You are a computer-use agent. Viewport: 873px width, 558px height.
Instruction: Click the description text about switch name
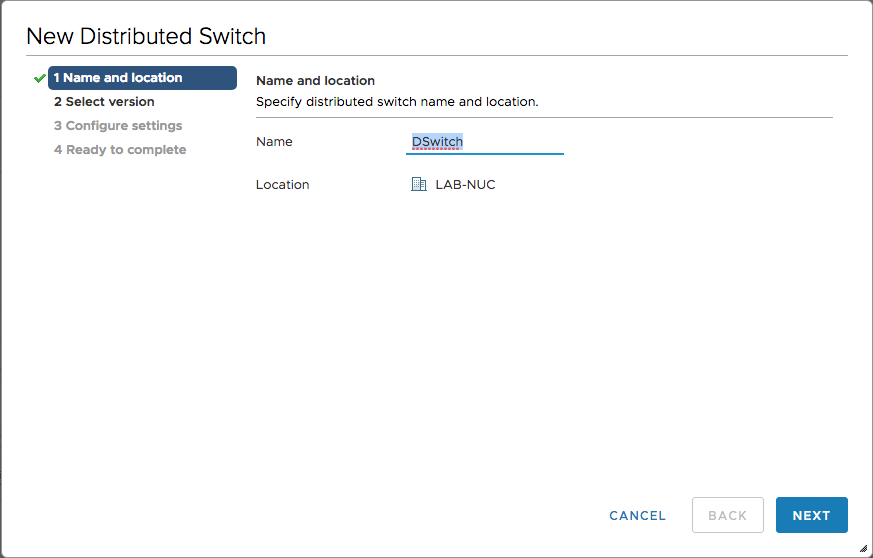pyautogui.click(x=398, y=102)
